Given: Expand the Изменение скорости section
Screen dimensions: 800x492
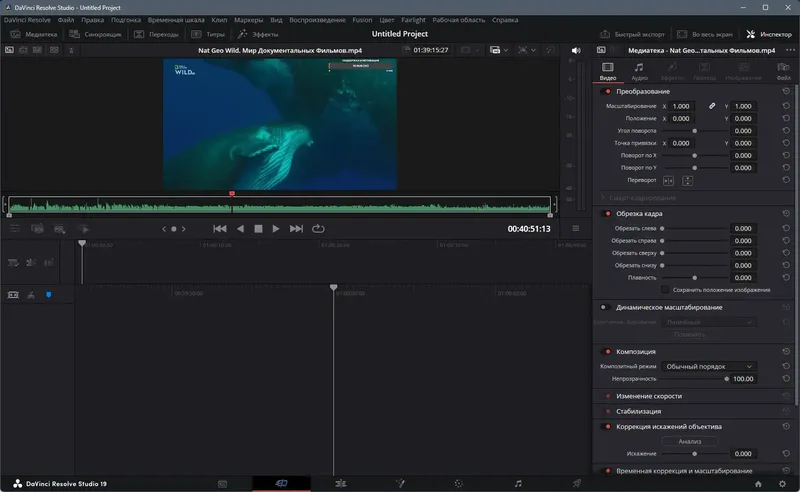Looking at the screenshot, I should 651,397.
